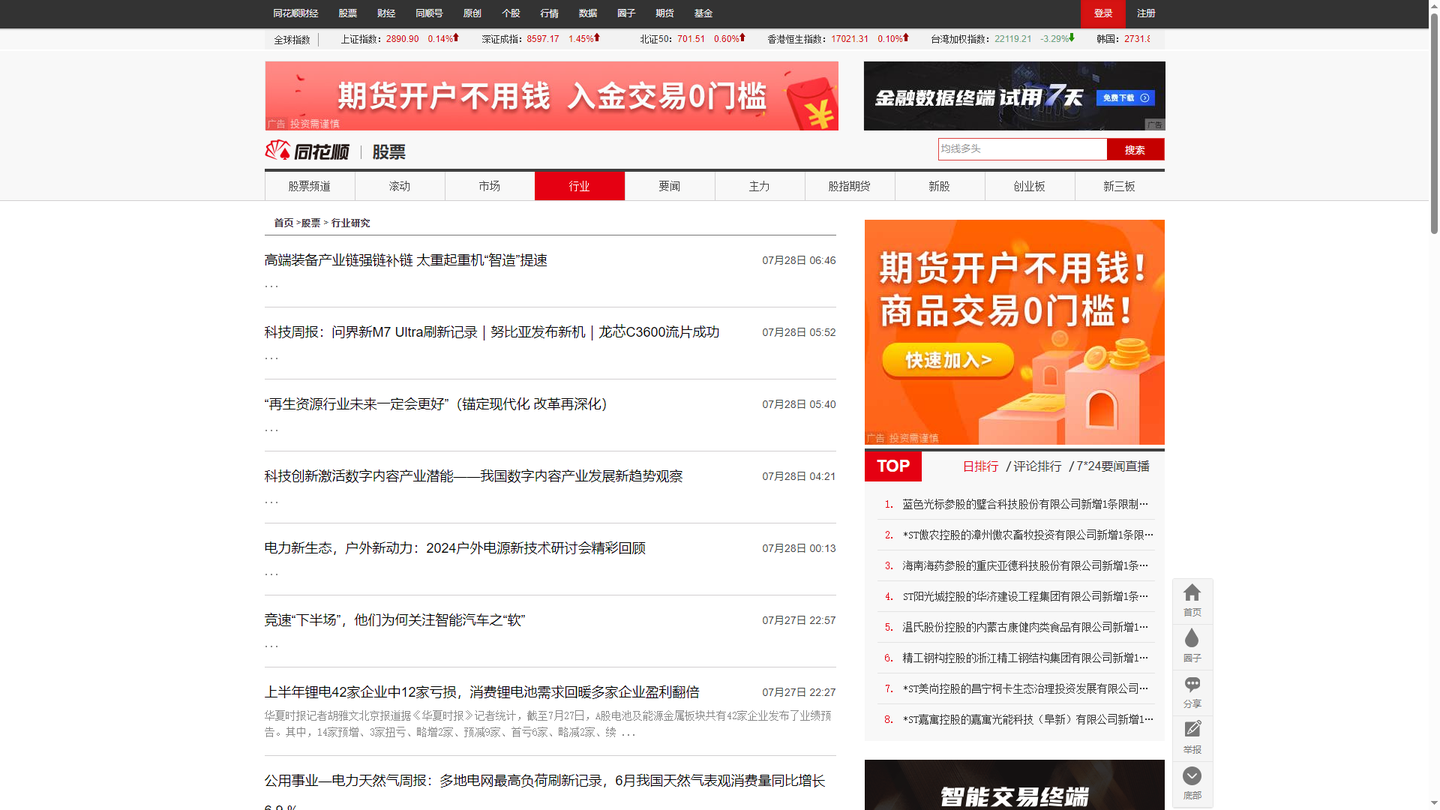Screen dimensions: 1440x810
Task: Switch to 创业板 tab
Action: pos(1029,186)
